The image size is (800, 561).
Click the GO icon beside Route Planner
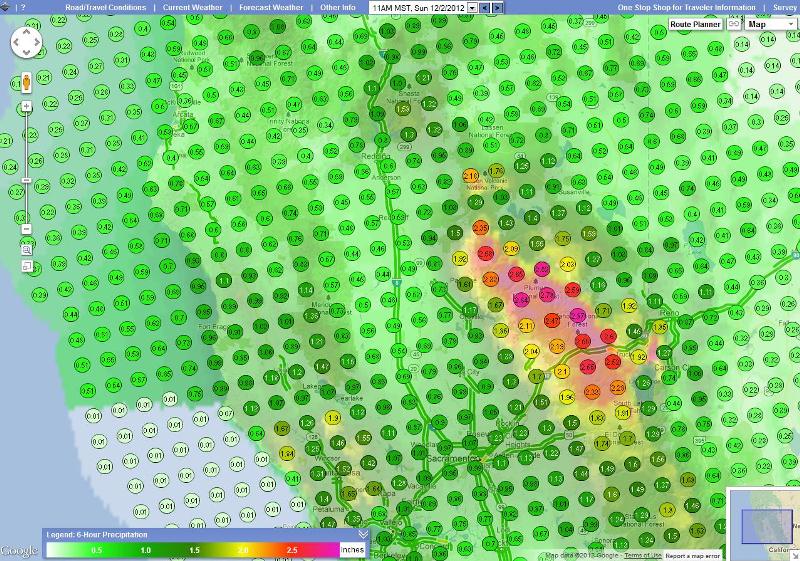tap(733, 23)
